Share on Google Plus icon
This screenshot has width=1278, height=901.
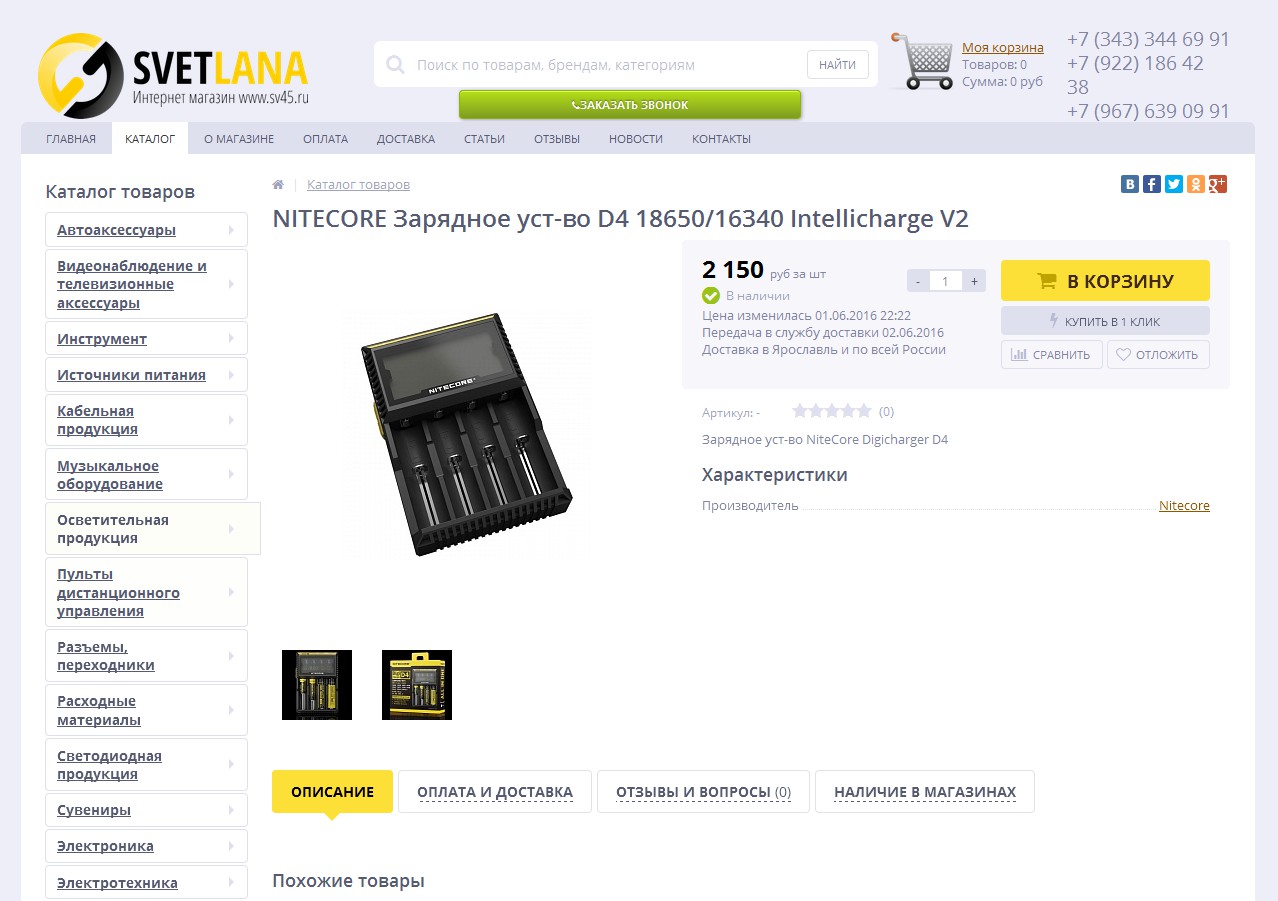point(1218,184)
